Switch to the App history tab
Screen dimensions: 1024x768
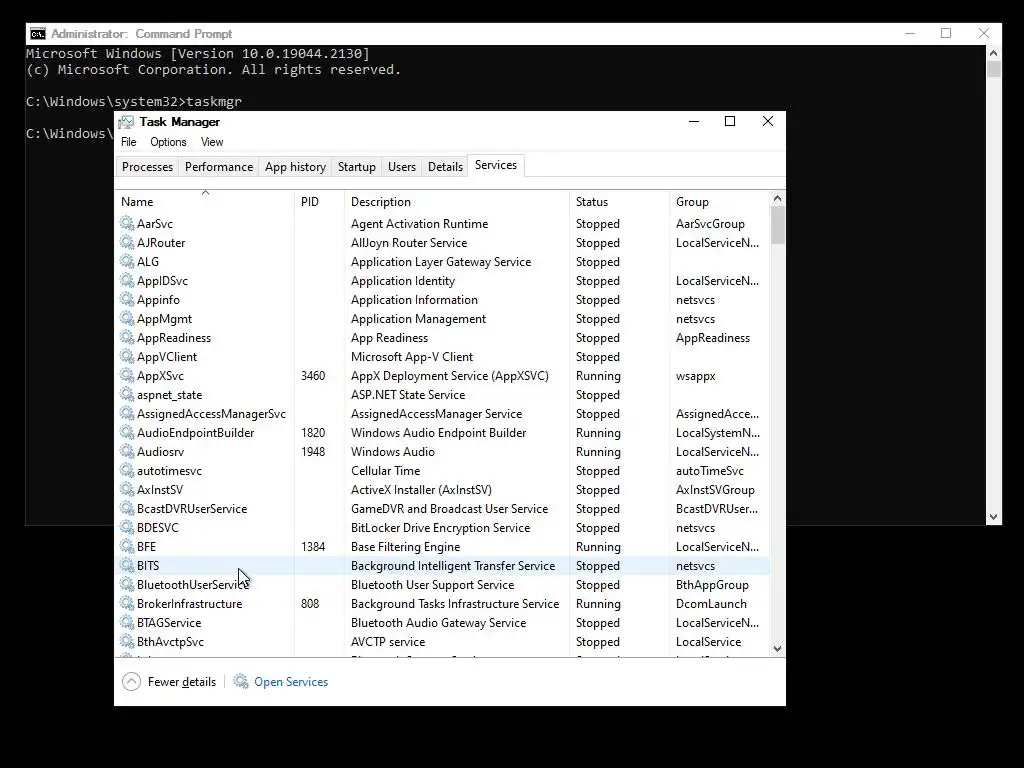pyautogui.click(x=295, y=167)
